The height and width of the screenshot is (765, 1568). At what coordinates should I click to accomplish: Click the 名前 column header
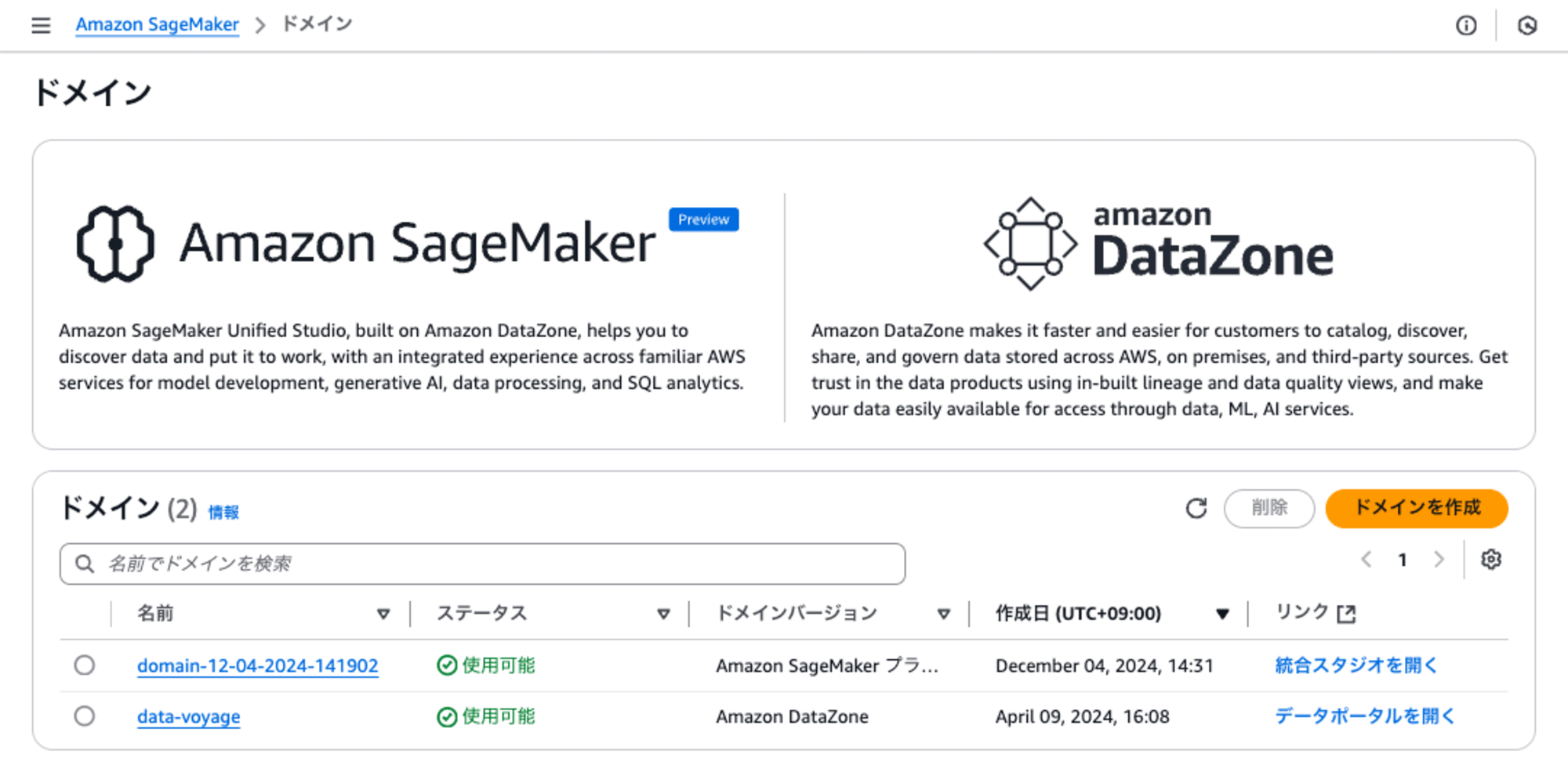click(155, 613)
